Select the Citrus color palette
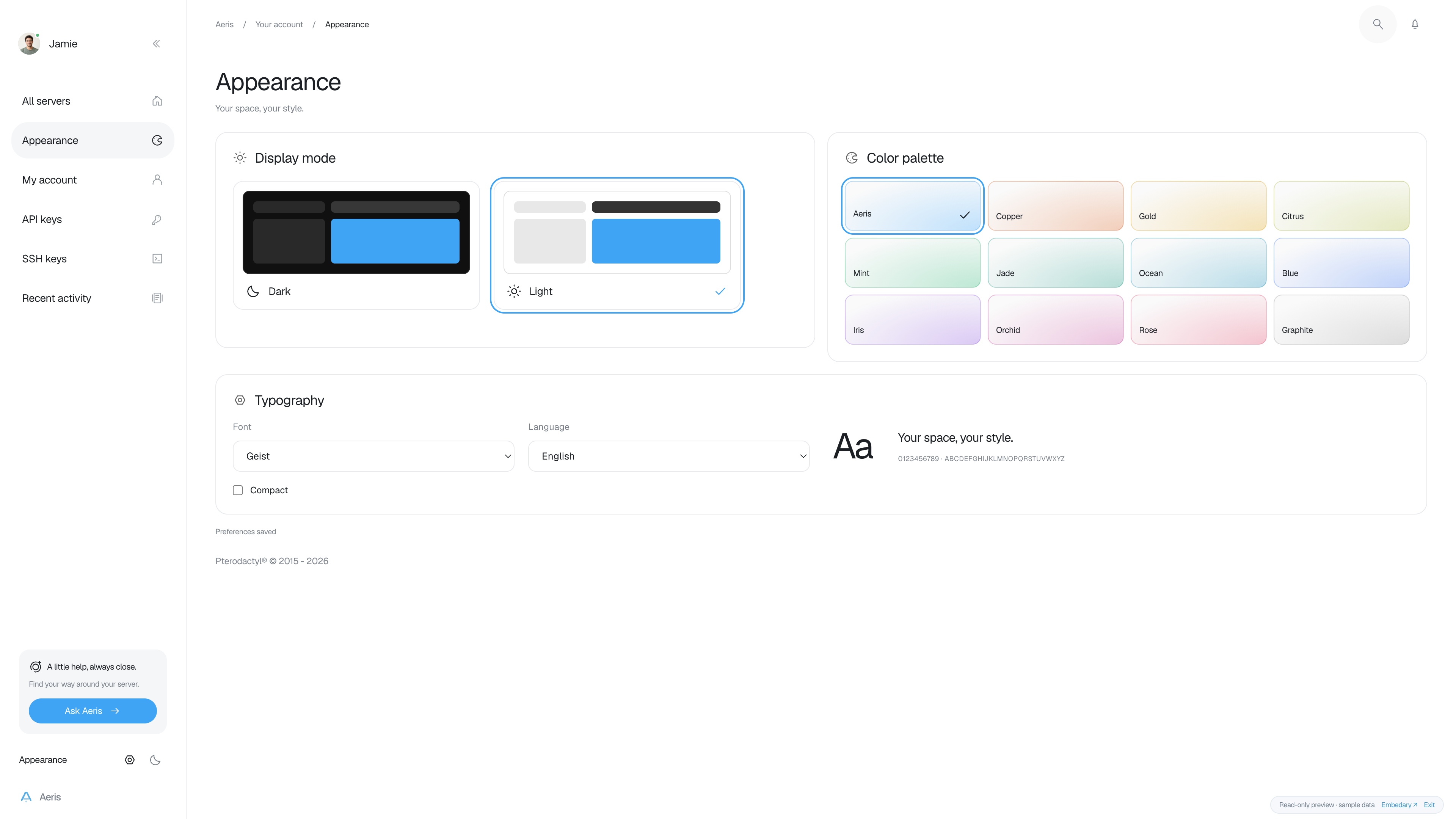Image resolution: width=1456 pixels, height=819 pixels. [x=1341, y=206]
